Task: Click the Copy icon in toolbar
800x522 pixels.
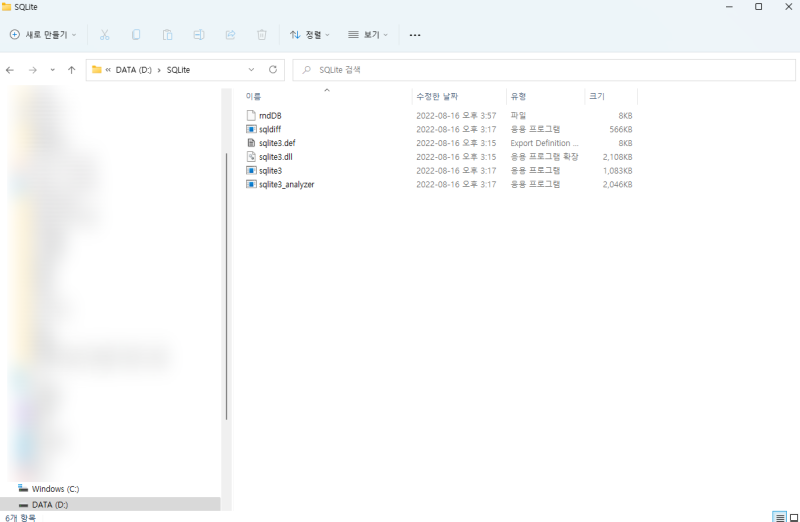Action: click(136, 35)
